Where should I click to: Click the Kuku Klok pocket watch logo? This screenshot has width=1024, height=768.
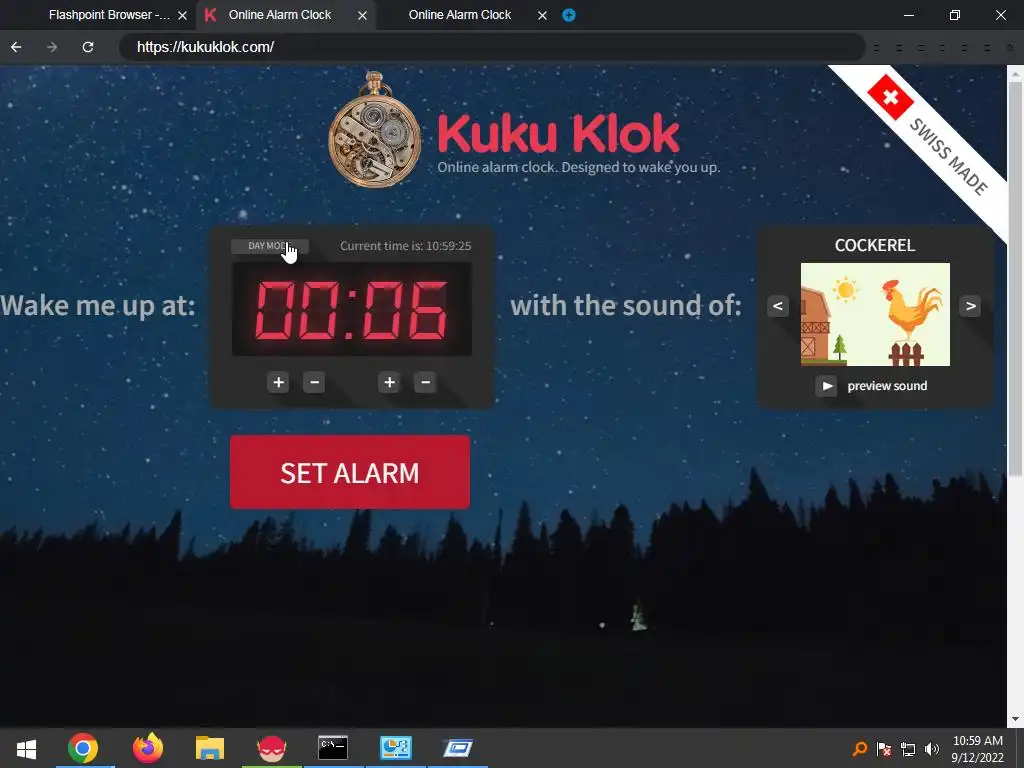374,131
